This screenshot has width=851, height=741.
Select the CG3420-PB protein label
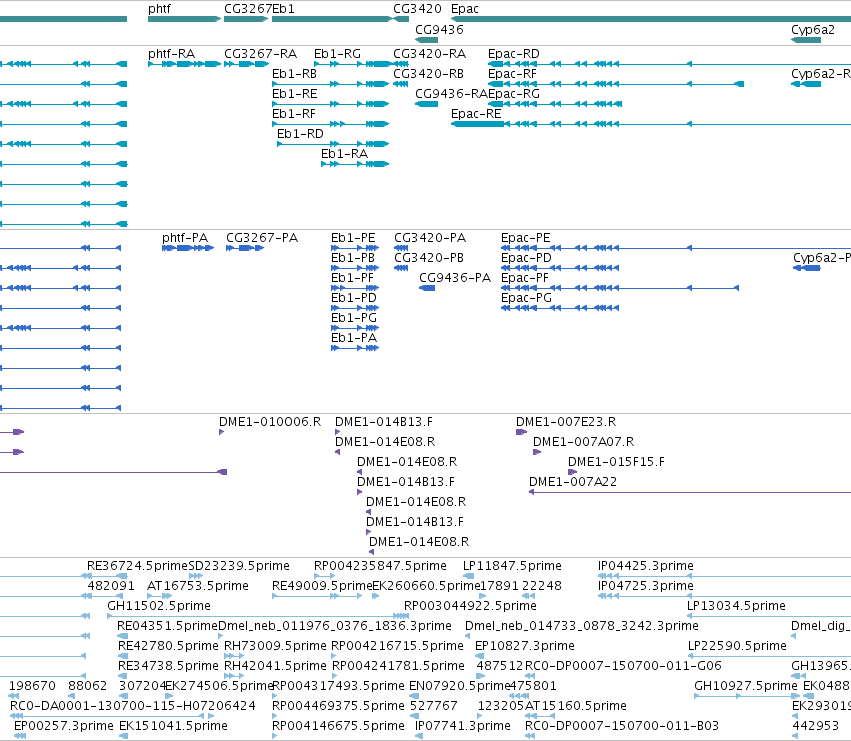pyautogui.click(x=429, y=258)
